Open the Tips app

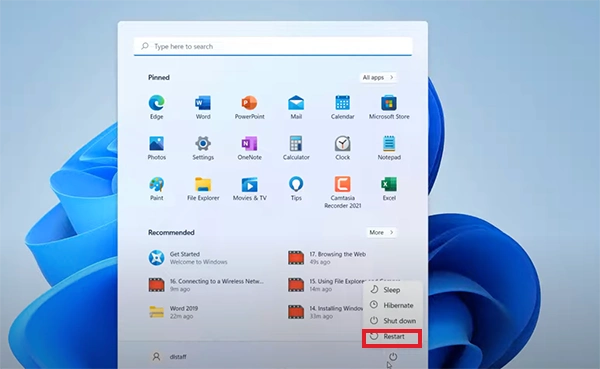(x=296, y=188)
